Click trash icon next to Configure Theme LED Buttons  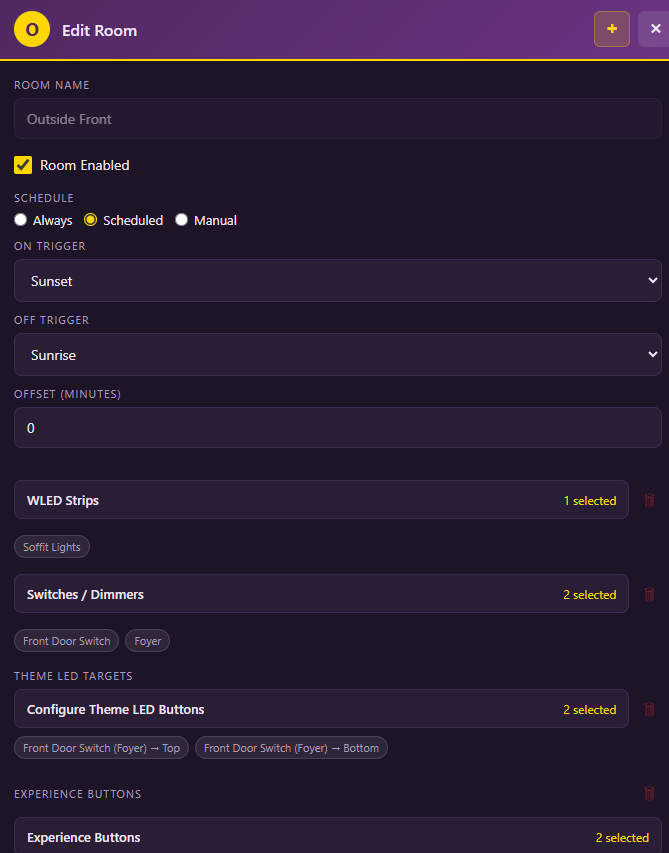(x=649, y=709)
